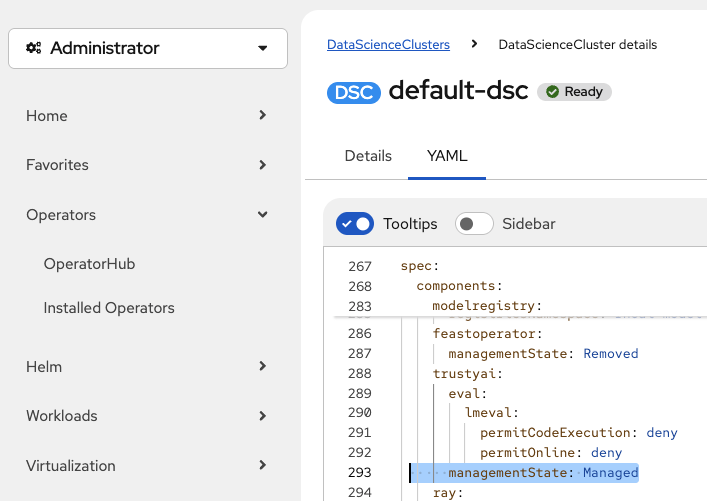Click line number 287 in editor gutter
Image resolution: width=707 pixels, height=501 pixels.
(359, 353)
